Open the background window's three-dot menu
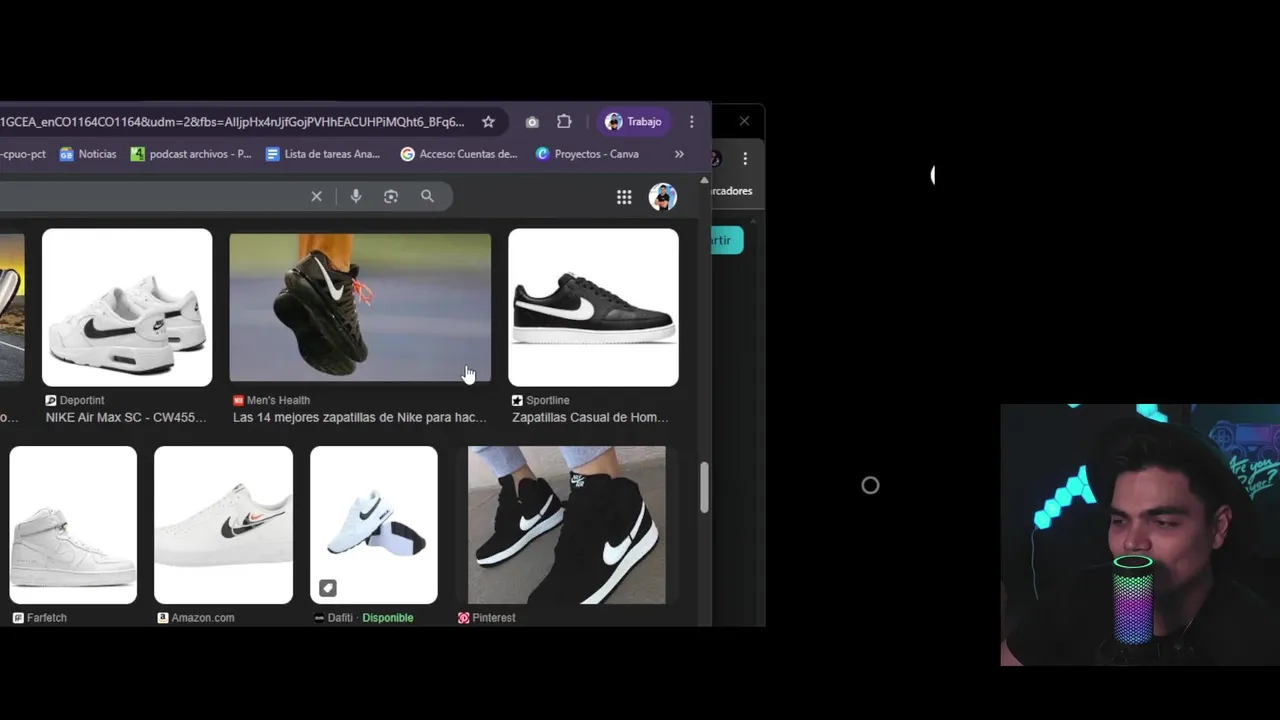 [x=745, y=159]
